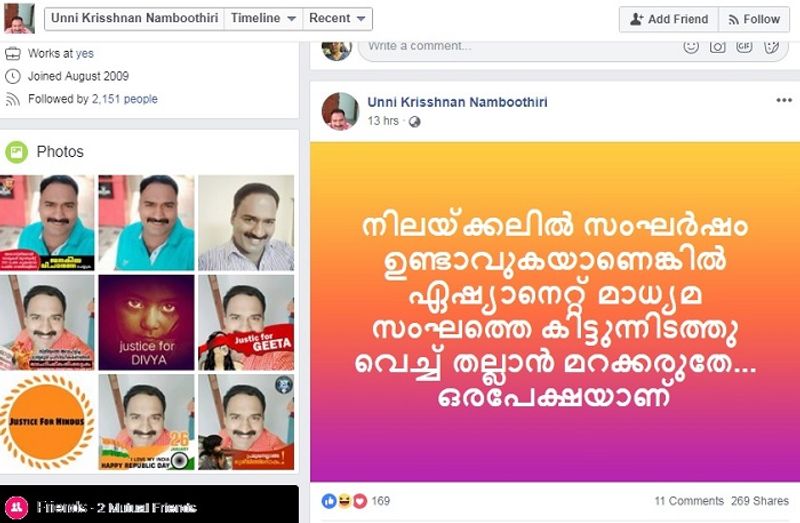
Task: Open the Unni Krisshnan Namboothiri header tab
Action: coord(135,19)
